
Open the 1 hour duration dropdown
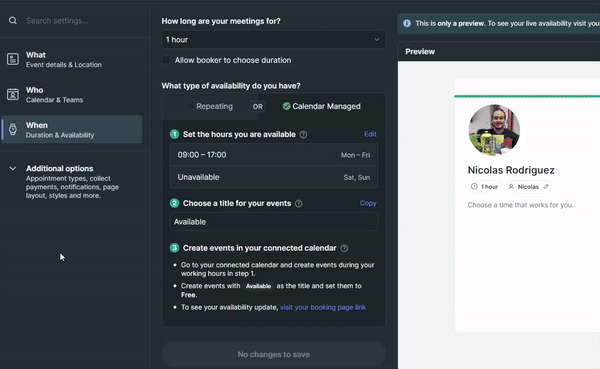tap(273, 40)
